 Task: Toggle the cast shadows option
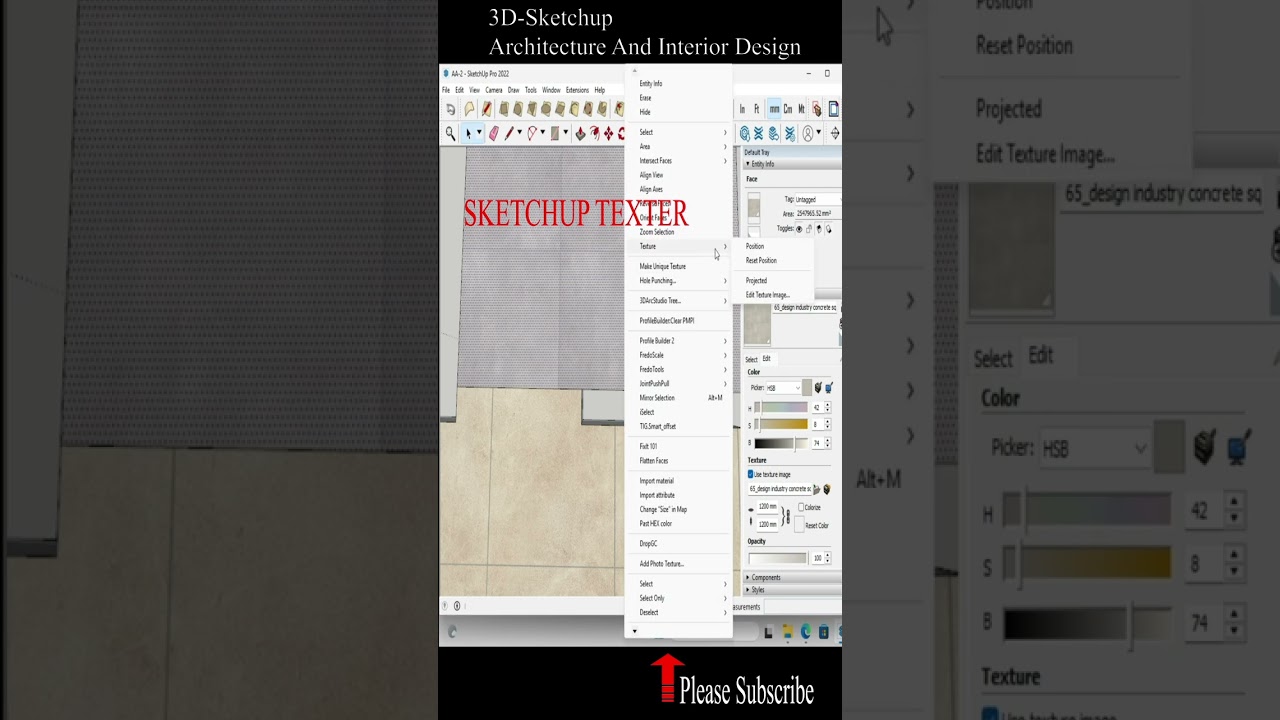click(819, 229)
